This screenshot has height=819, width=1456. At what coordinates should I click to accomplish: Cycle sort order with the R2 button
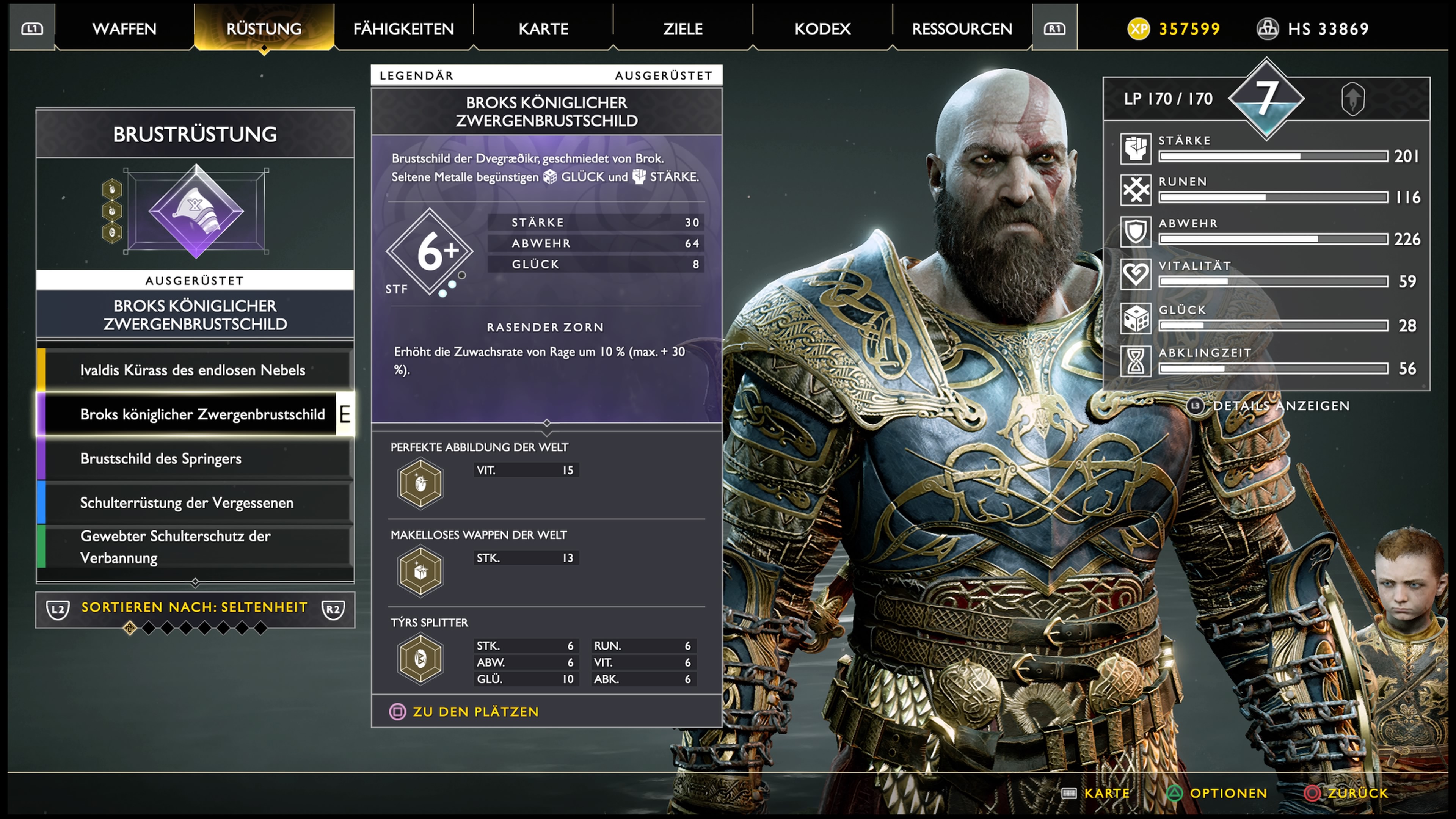click(333, 609)
